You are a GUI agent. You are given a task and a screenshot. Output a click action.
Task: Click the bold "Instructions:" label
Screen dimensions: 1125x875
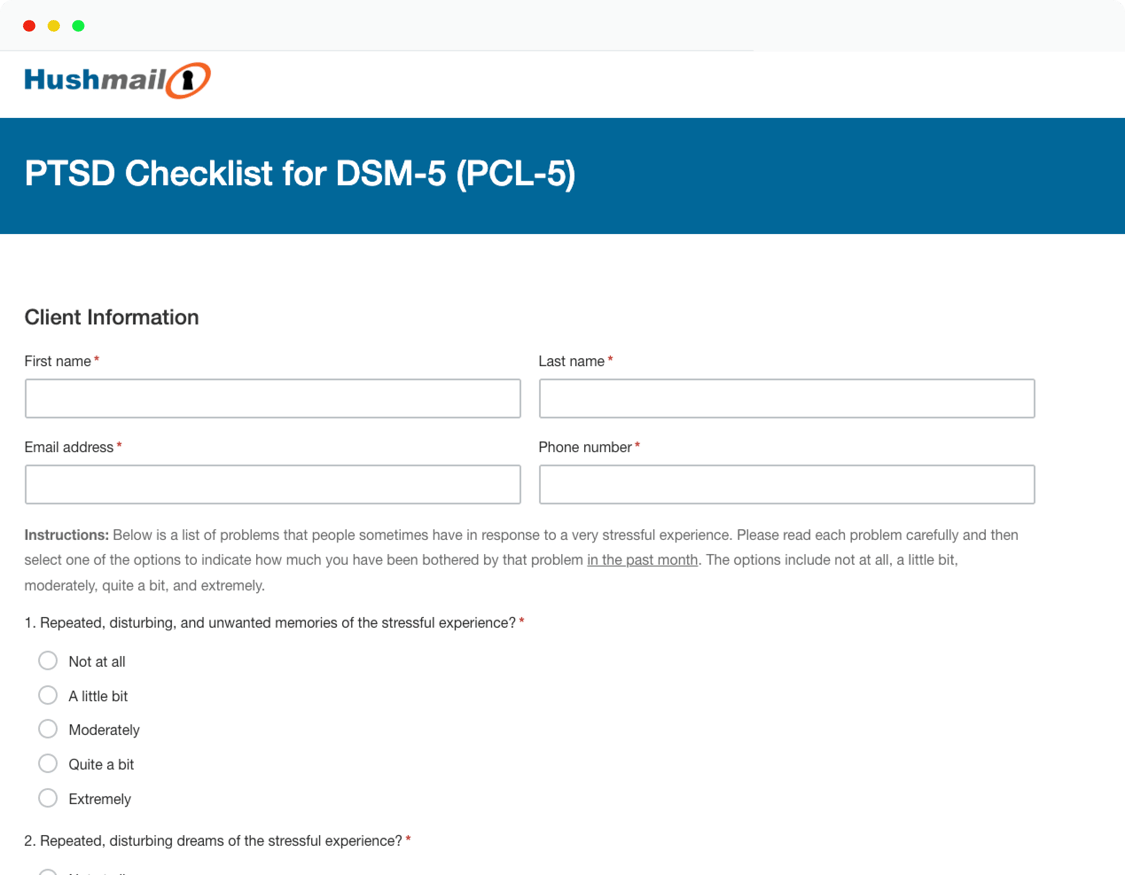pyautogui.click(x=66, y=535)
